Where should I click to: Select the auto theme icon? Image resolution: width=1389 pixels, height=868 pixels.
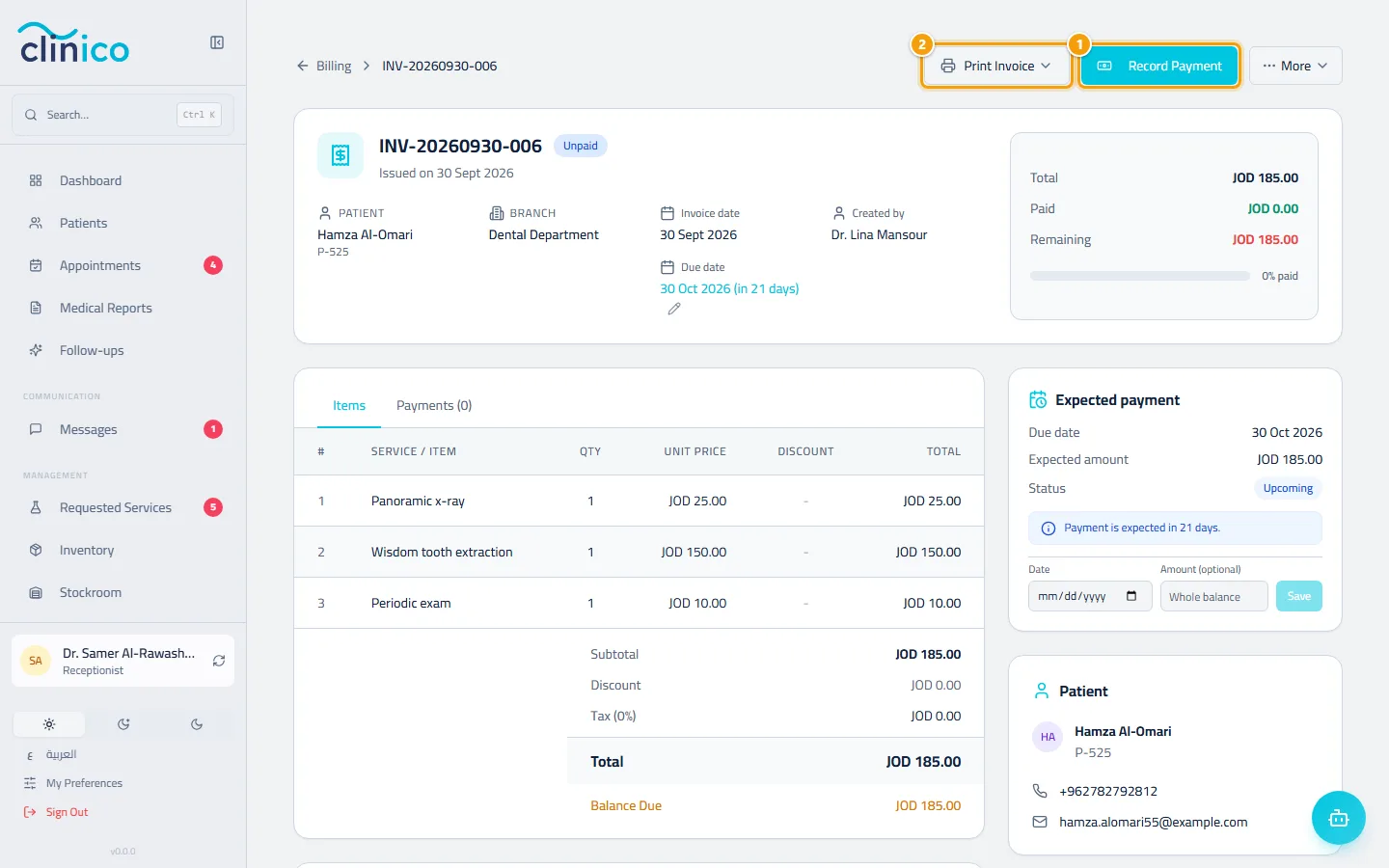[x=123, y=724]
